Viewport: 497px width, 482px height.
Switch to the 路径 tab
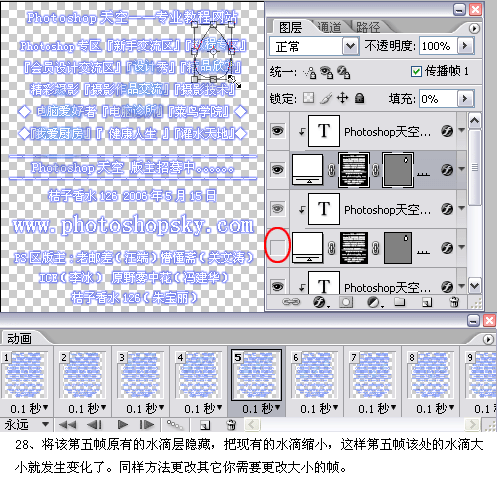[x=368, y=27]
